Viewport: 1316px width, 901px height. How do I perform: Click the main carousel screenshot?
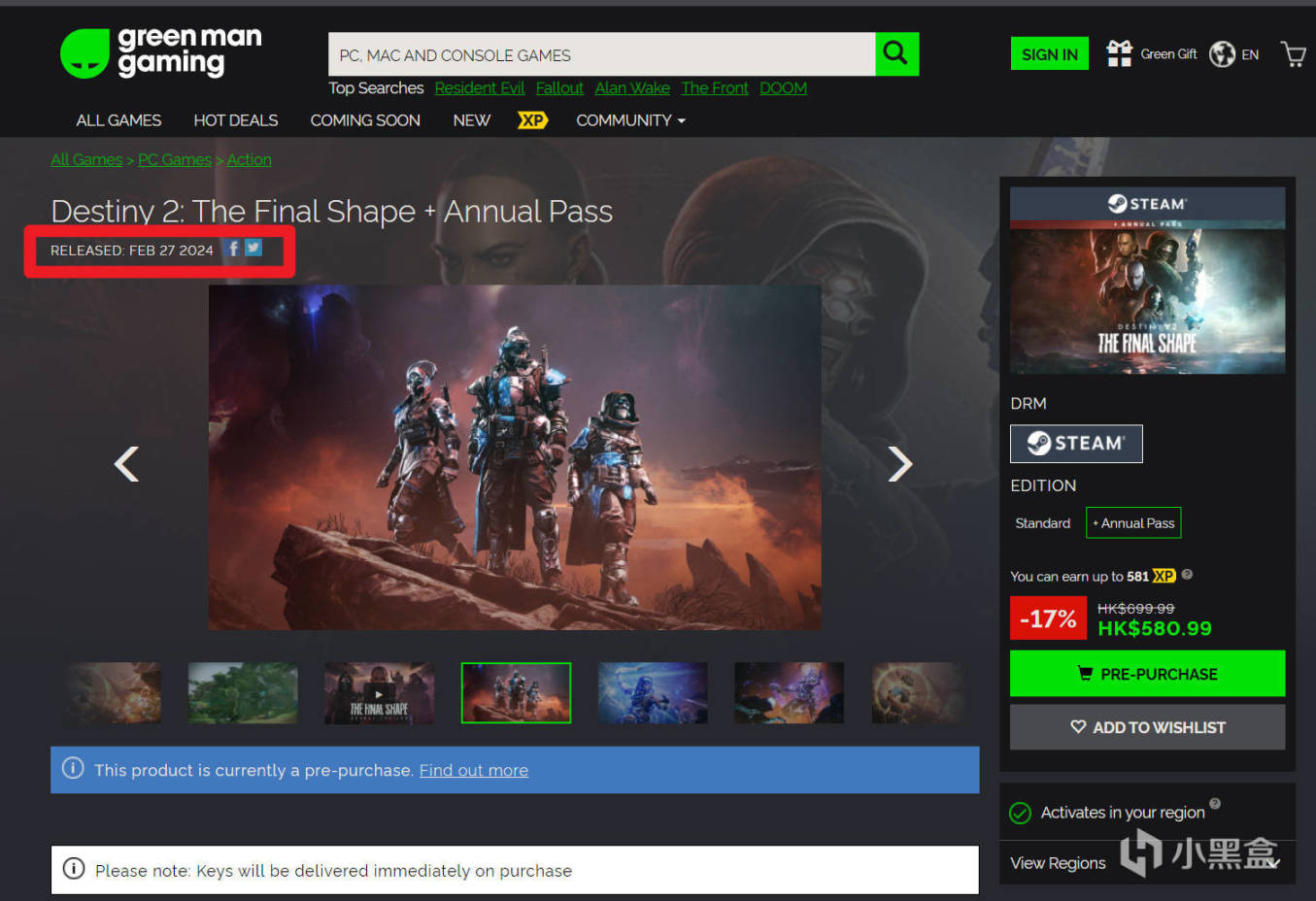coord(515,457)
